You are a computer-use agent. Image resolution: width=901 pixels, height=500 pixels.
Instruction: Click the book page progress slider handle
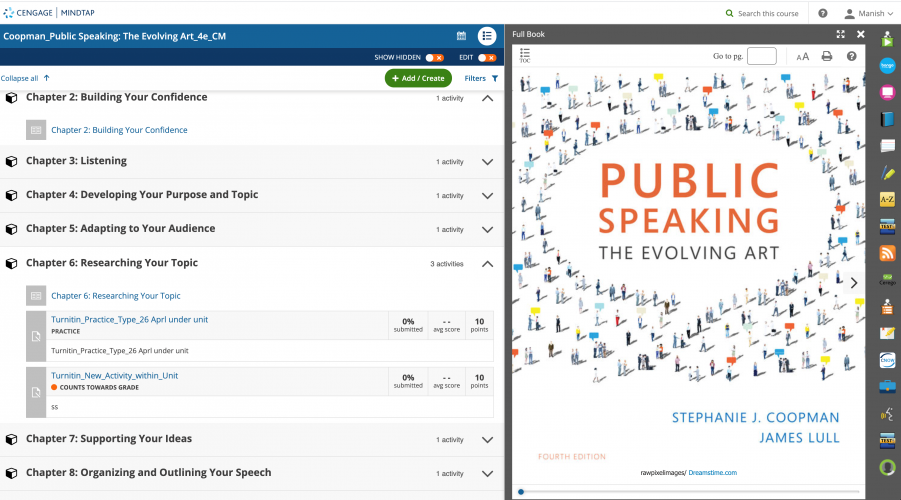point(521,492)
